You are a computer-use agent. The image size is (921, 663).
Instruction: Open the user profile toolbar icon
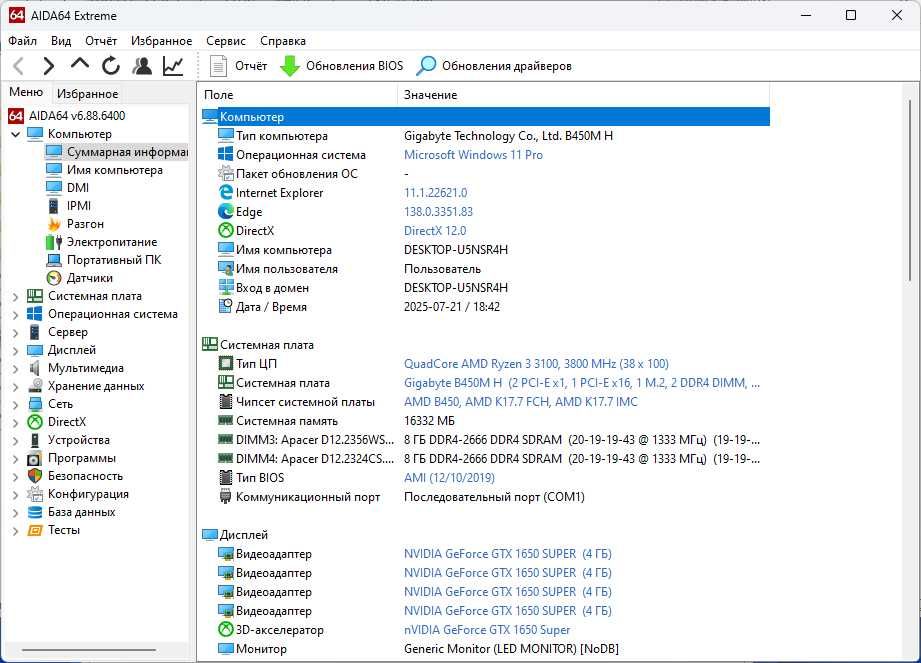pos(142,66)
